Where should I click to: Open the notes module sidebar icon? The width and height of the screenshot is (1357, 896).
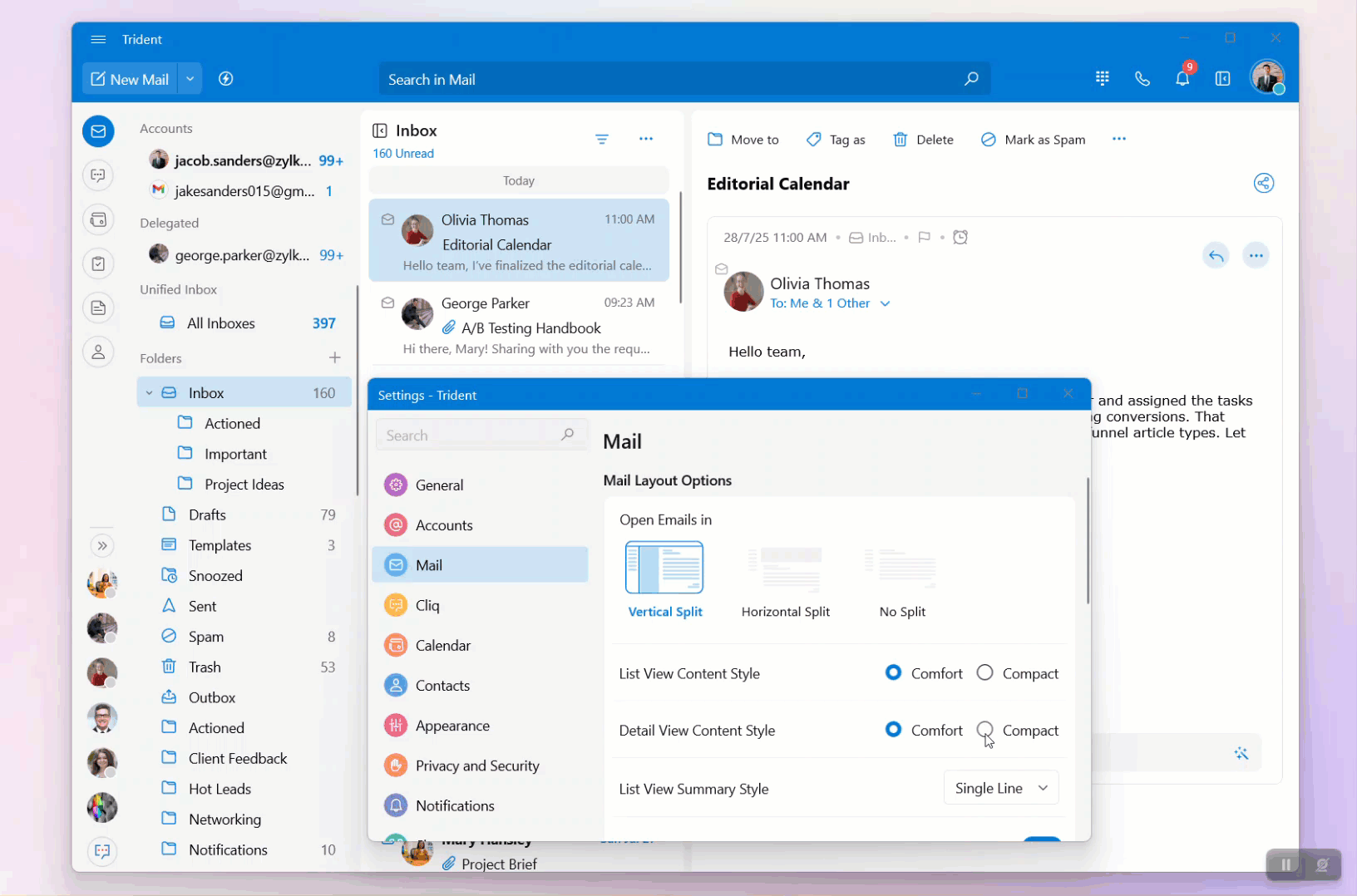pos(98,308)
